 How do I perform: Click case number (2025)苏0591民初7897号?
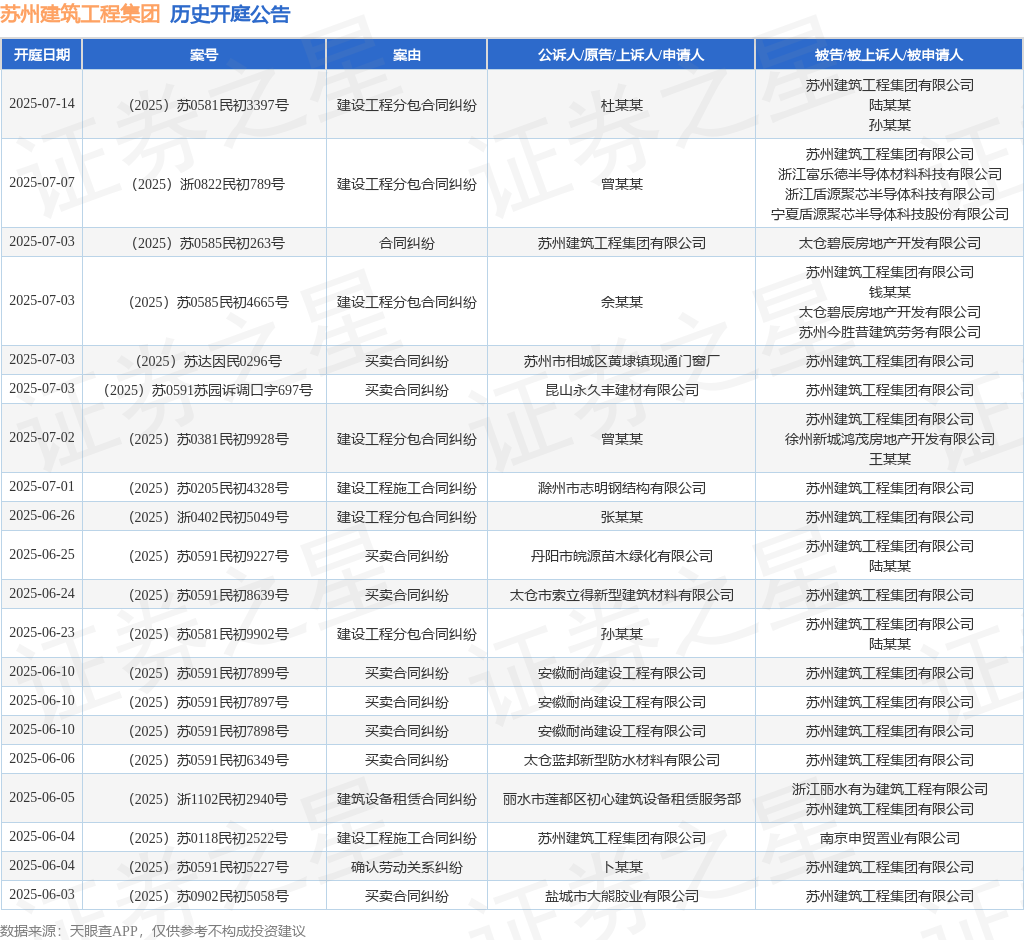click(x=208, y=702)
